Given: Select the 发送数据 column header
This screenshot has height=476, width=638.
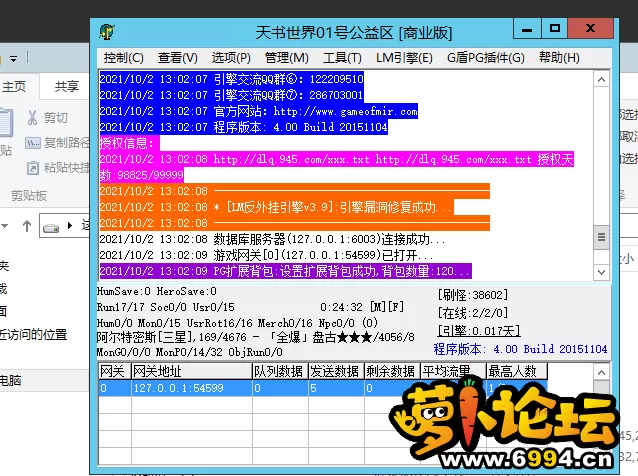Looking at the screenshot, I should click(336, 371).
